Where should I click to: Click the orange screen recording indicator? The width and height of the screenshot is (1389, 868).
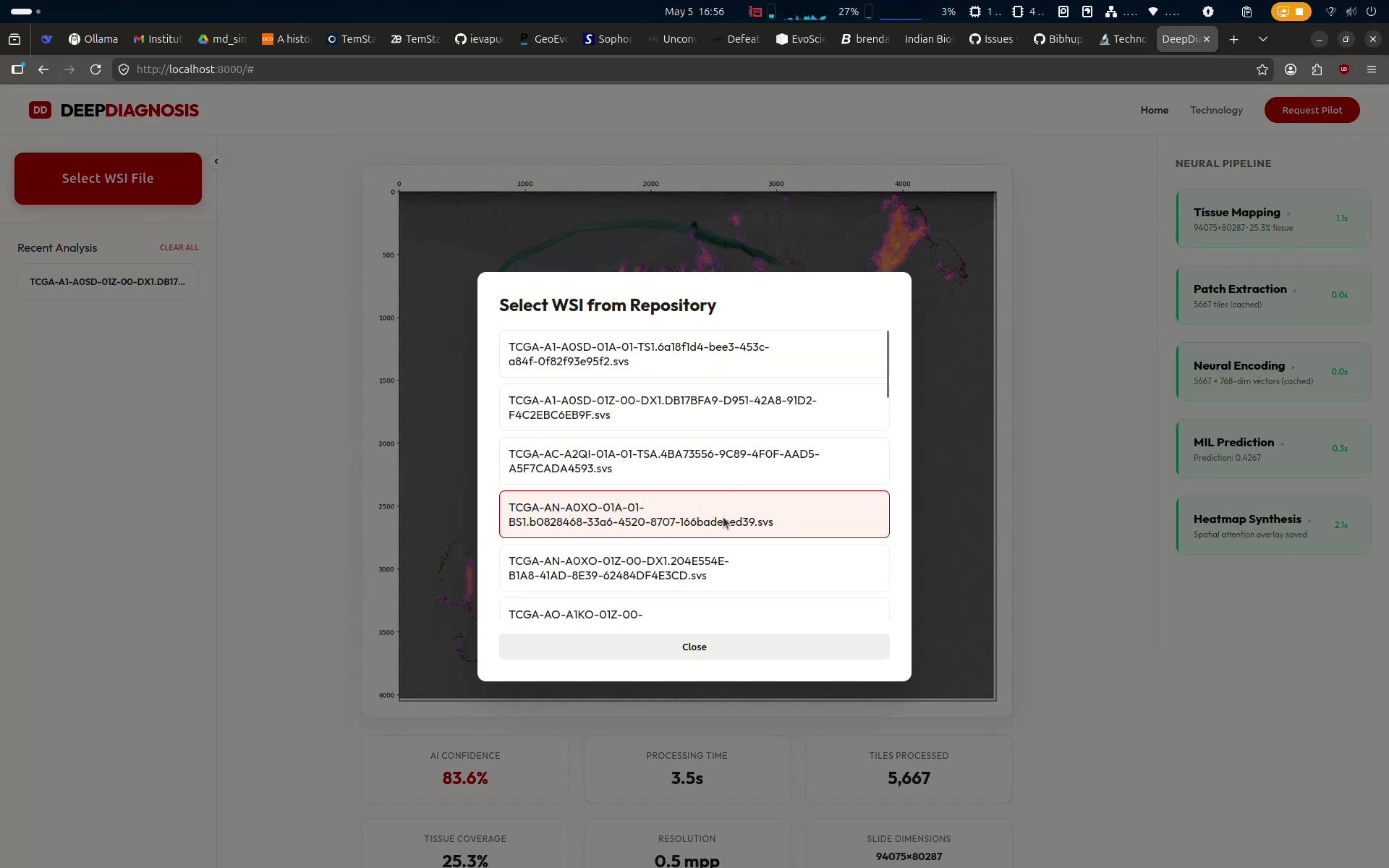(x=1291, y=12)
